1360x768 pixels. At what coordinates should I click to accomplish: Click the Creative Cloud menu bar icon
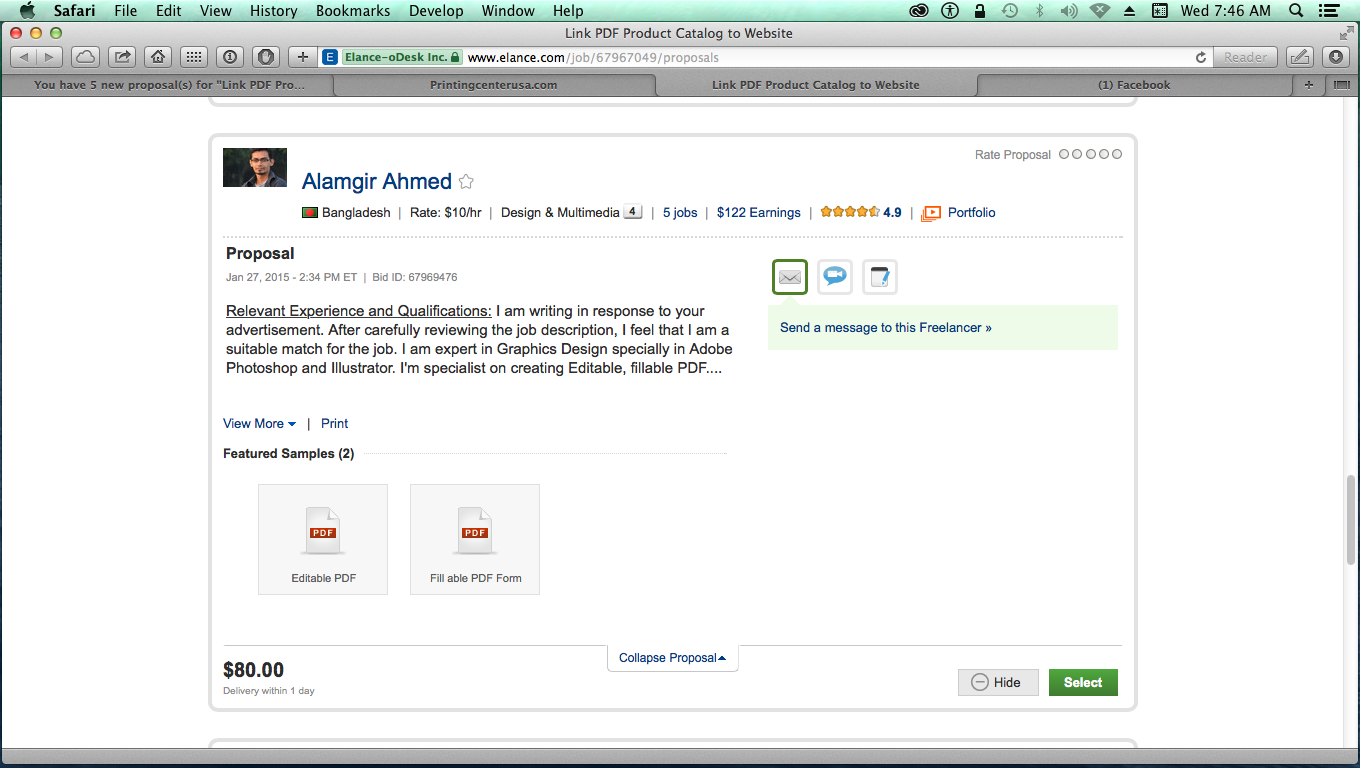(x=919, y=11)
